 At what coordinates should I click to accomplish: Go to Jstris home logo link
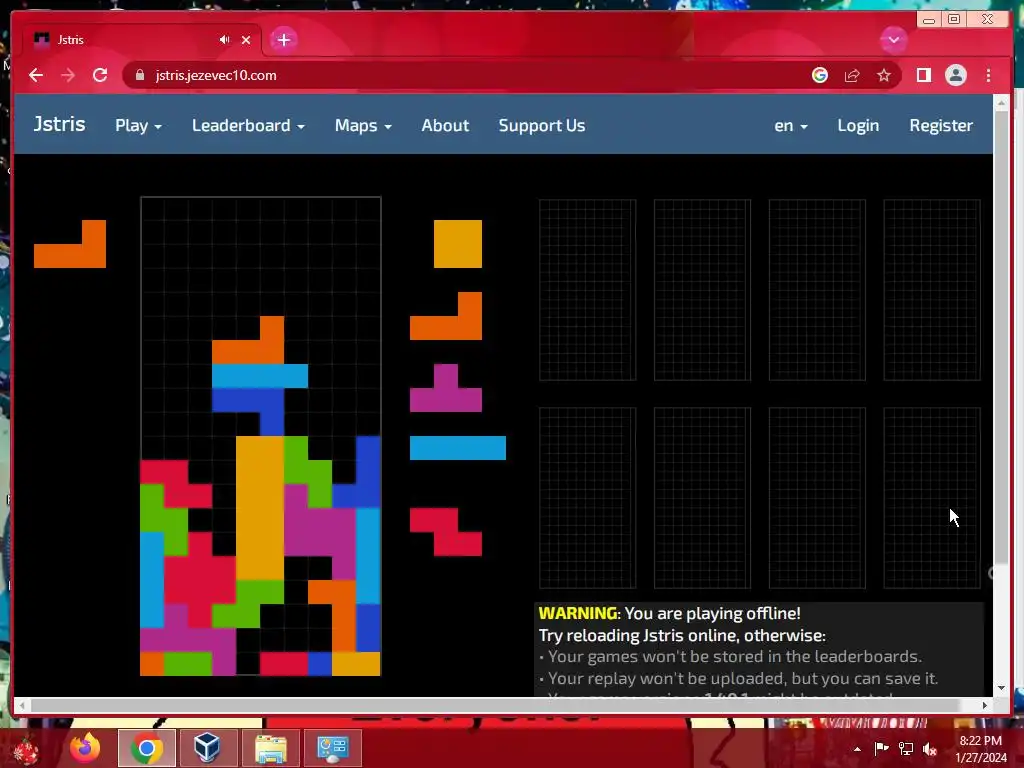tap(59, 124)
